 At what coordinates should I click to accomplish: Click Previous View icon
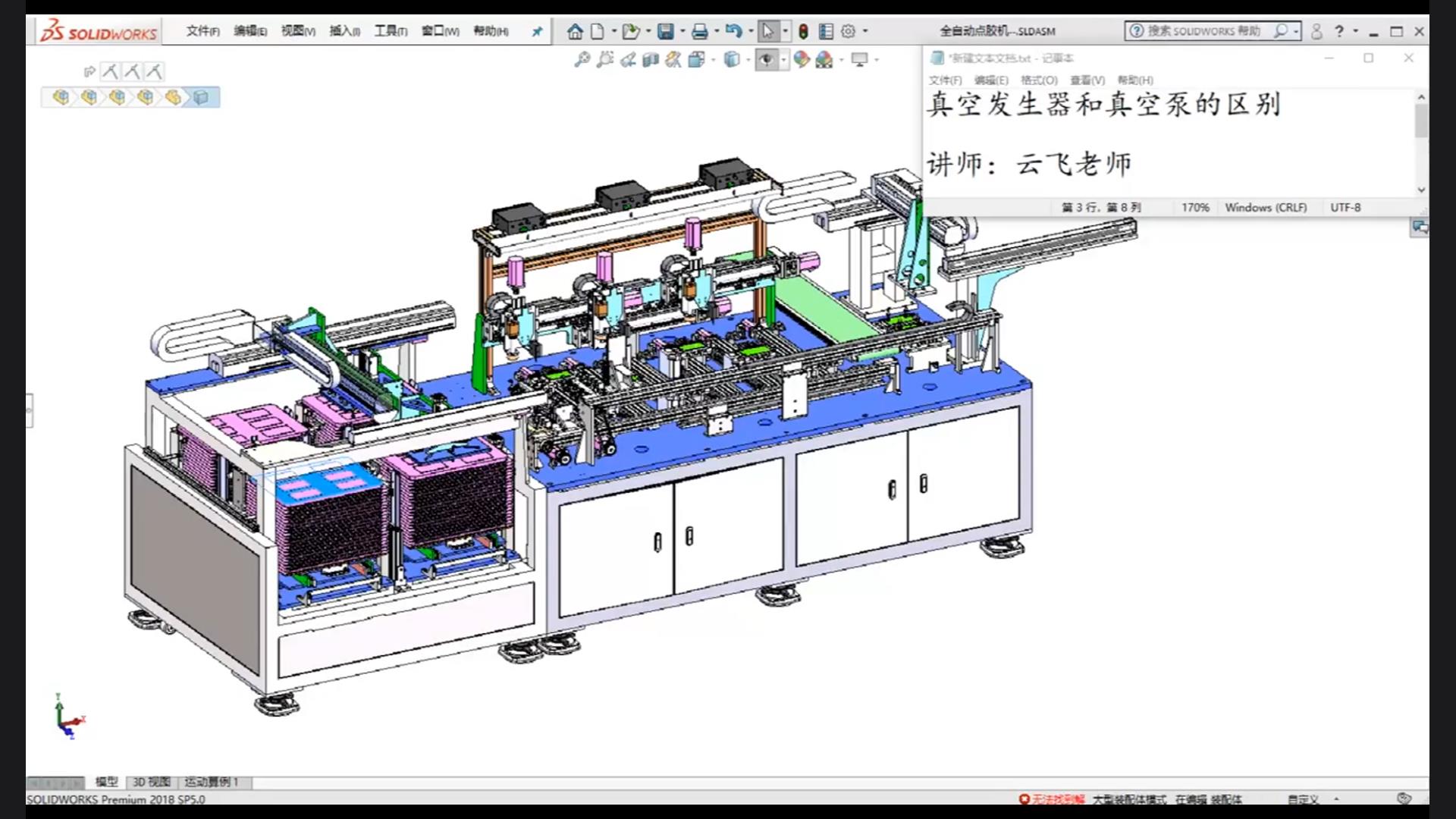coord(627,59)
